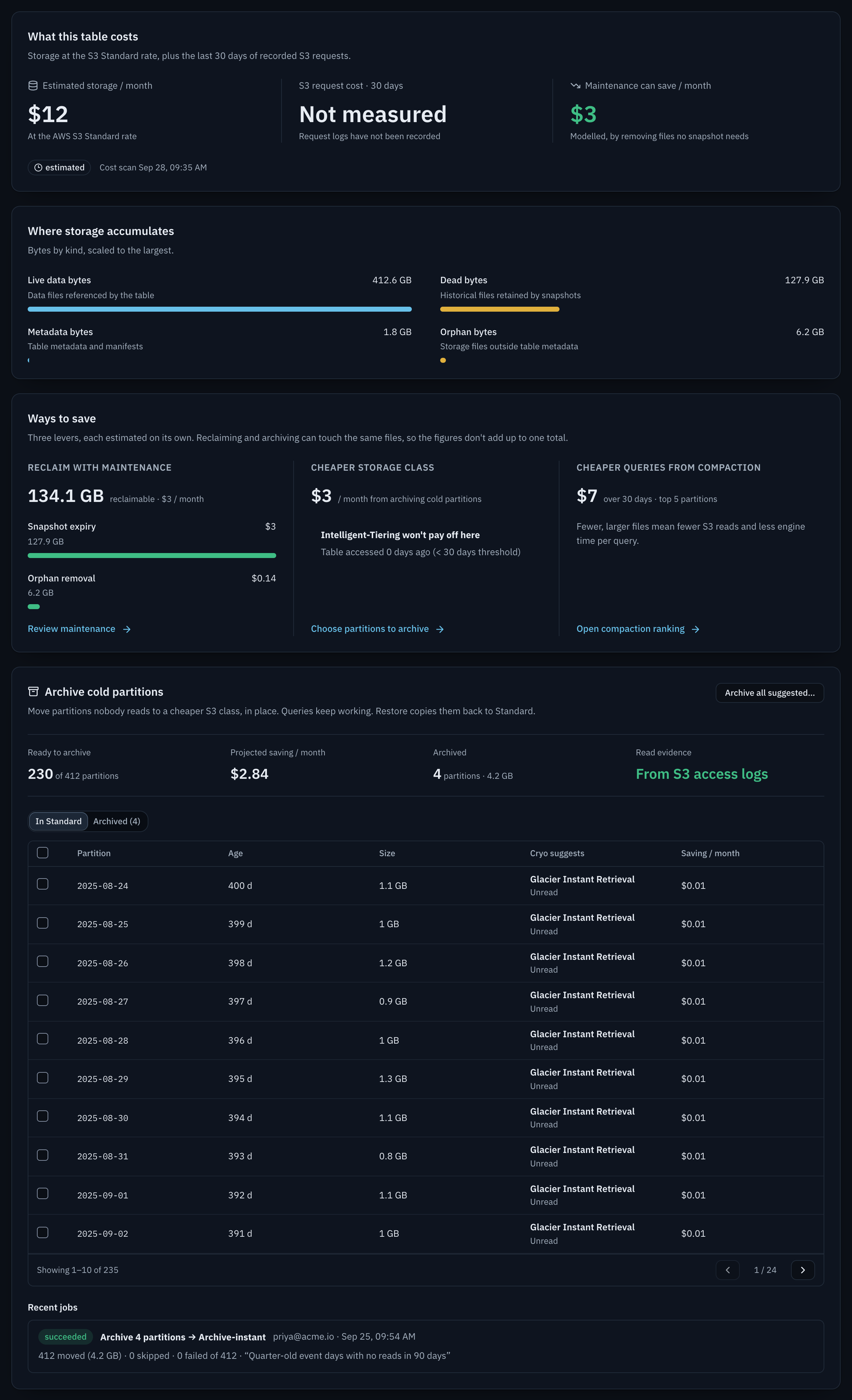Screen dimensions: 852x1400
Task: Check the box for partition 2025-08-29
Action: [x=43, y=1077]
